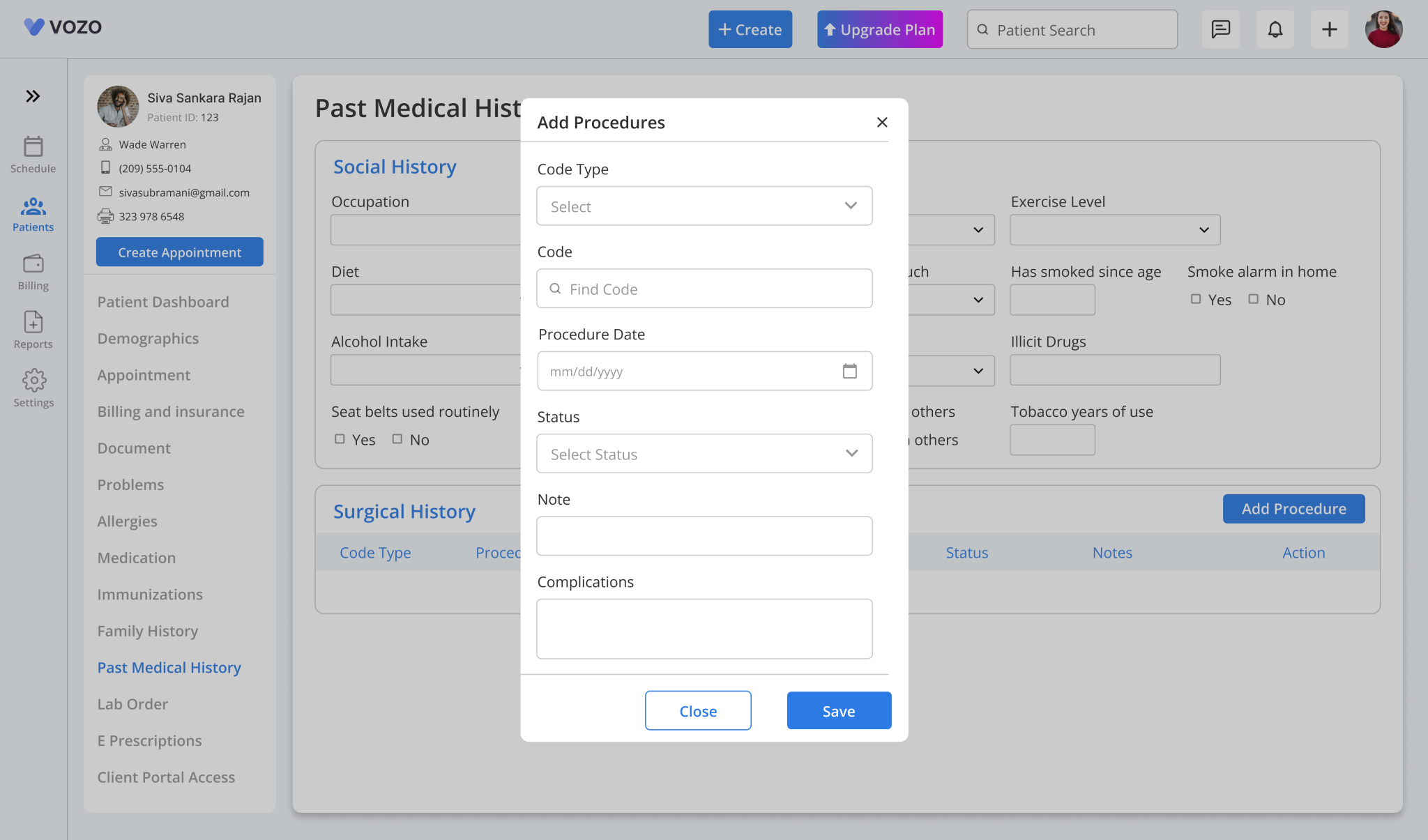Check No for Smoke alarm in home
The image size is (1428, 840).
(1254, 299)
